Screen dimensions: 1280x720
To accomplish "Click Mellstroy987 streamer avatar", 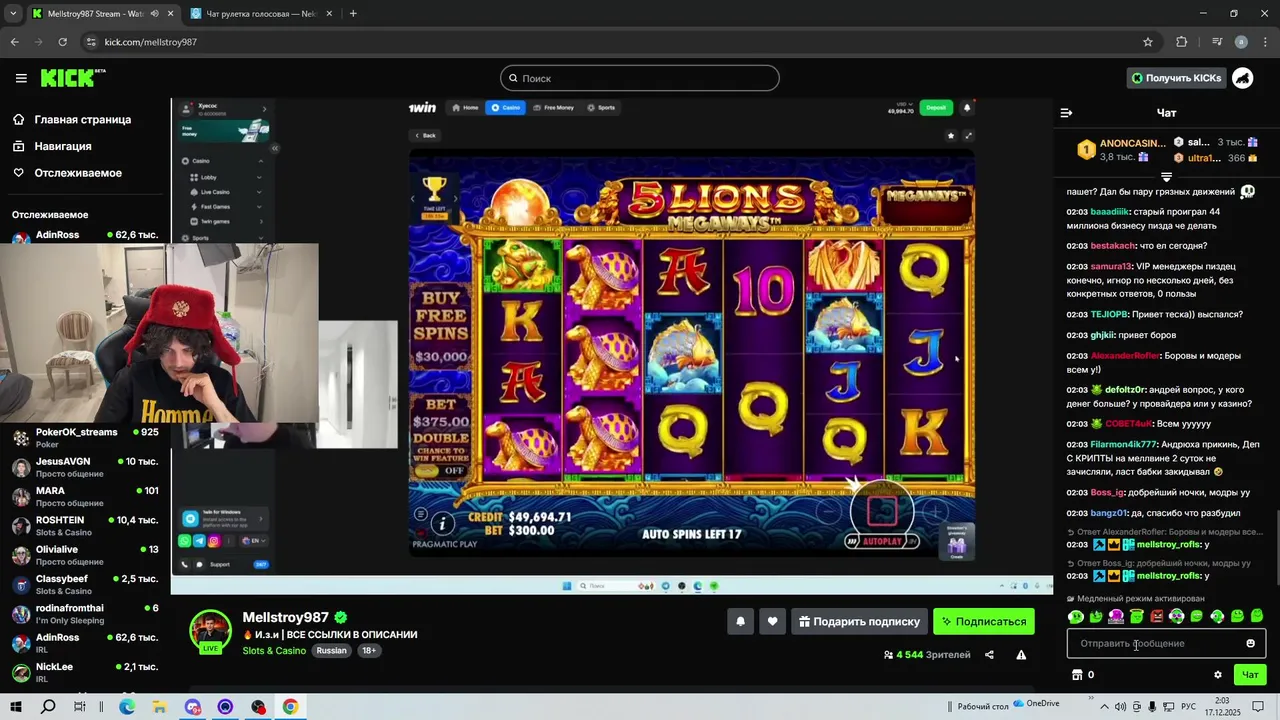I will (211, 630).
